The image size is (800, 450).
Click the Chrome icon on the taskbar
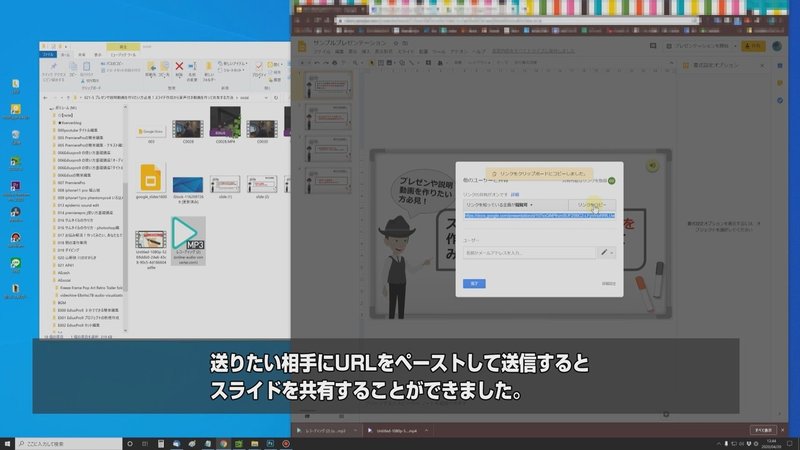tap(223, 444)
